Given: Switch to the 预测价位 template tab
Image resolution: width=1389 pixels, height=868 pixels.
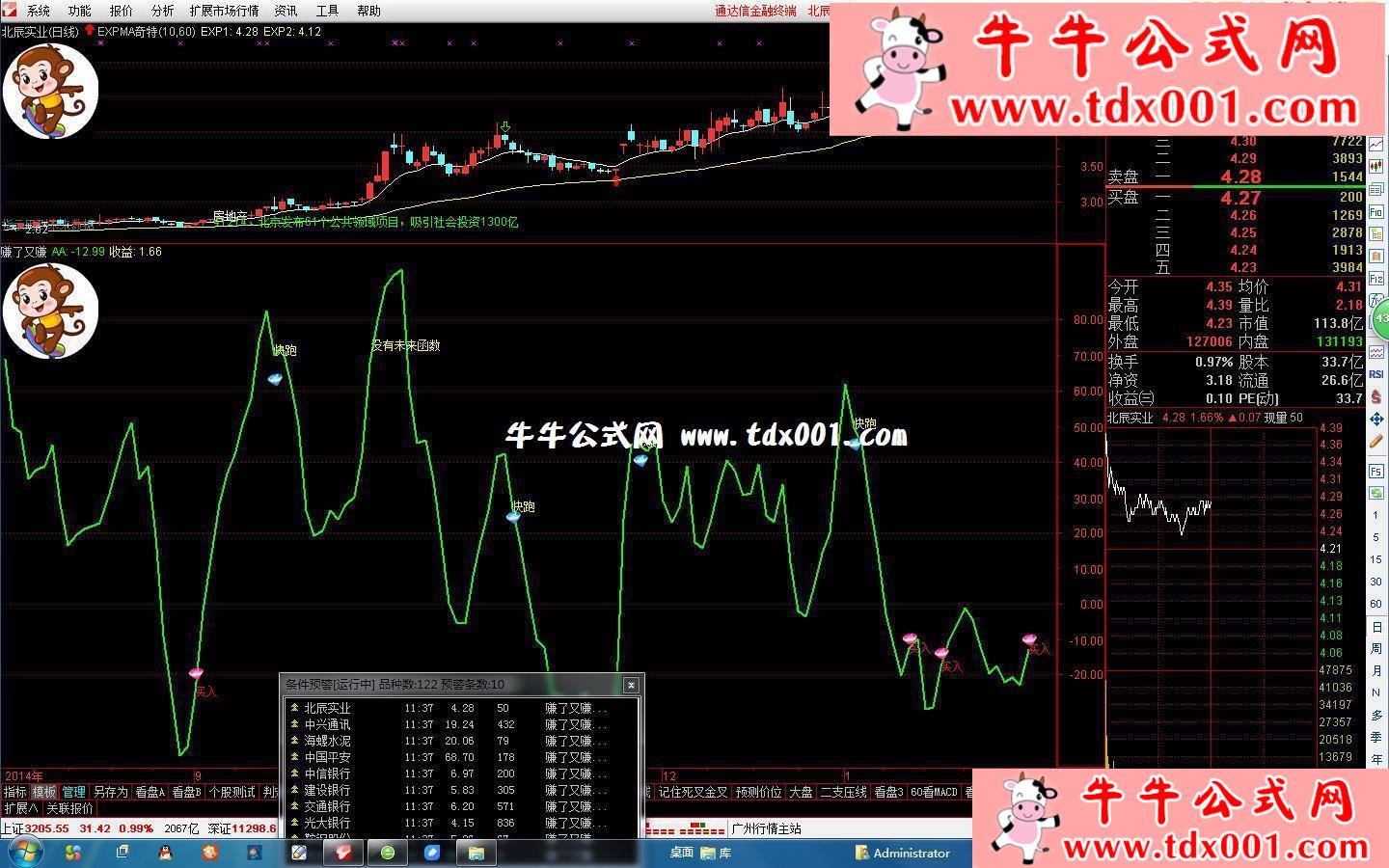Looking at the screenshot, I should tap(758, 792).
